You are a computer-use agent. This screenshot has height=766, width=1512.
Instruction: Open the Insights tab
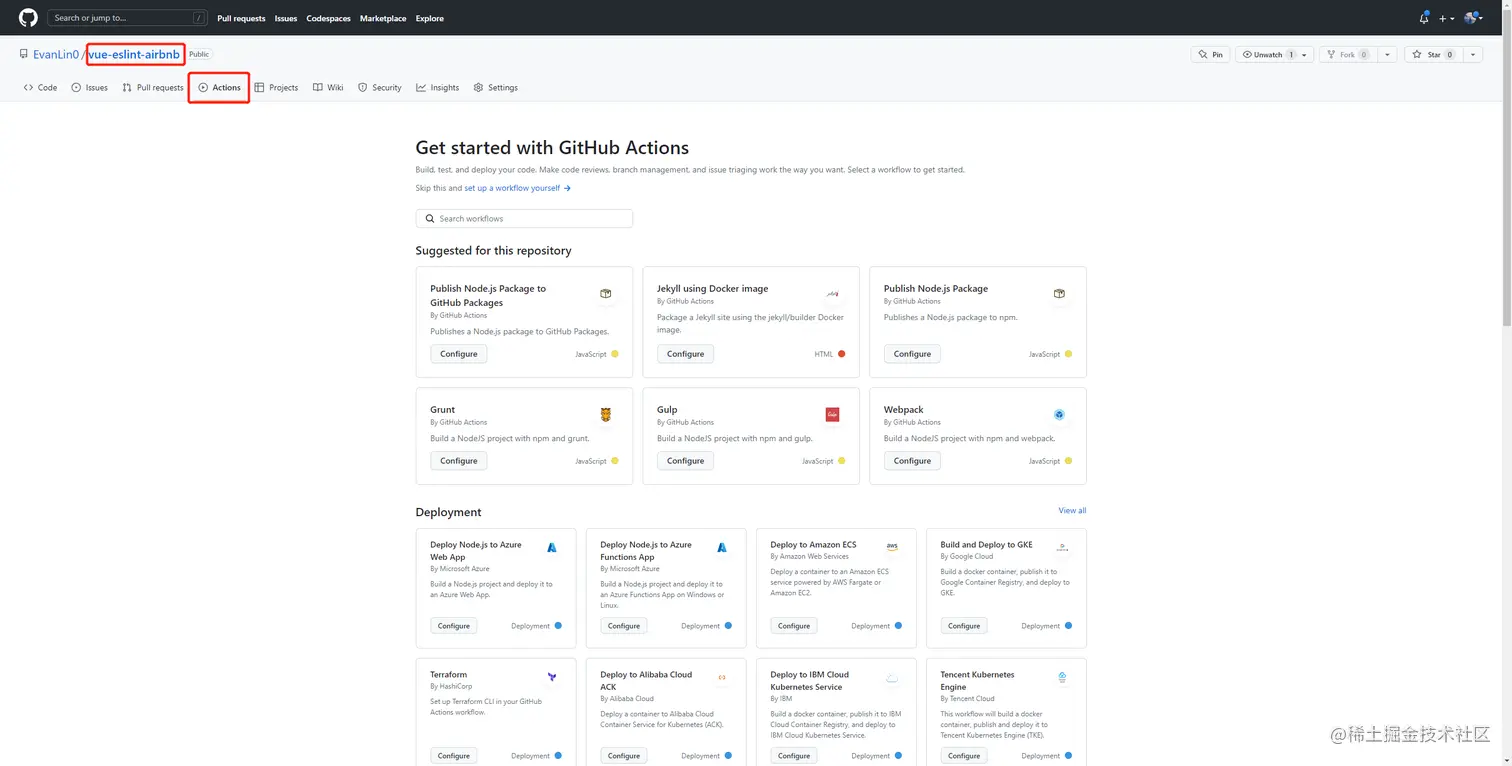(x=438, y=88)
